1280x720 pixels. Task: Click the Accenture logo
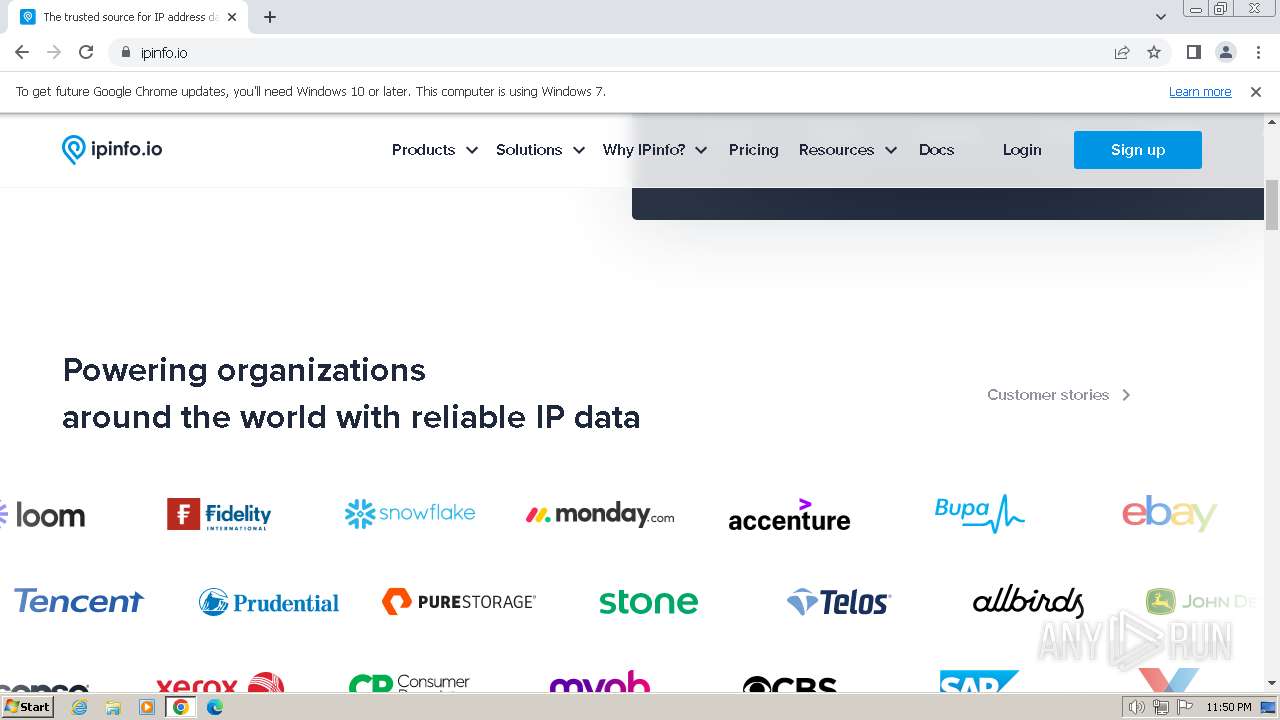pos(789,514)
